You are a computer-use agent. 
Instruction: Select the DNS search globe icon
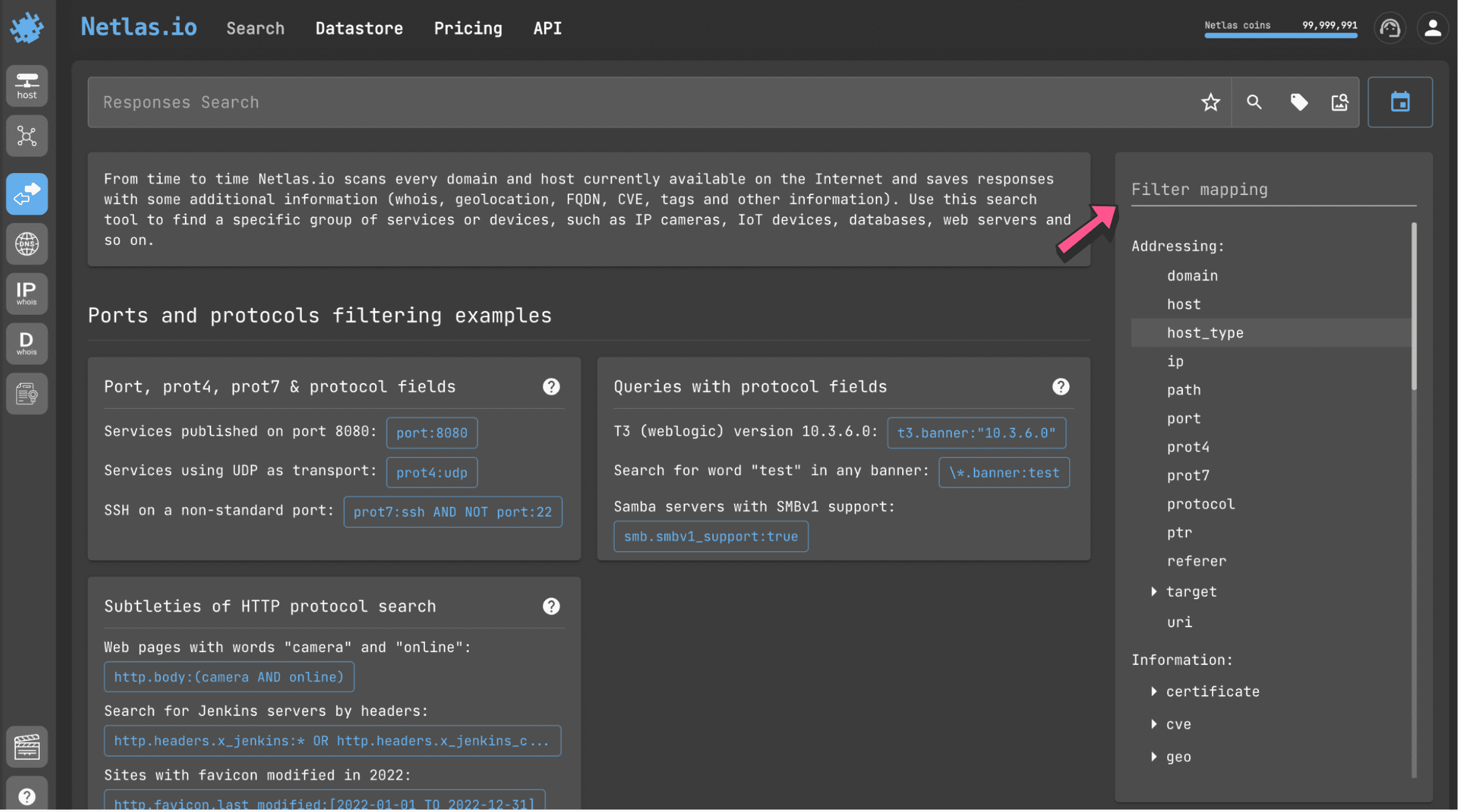(x=27, y=244)
